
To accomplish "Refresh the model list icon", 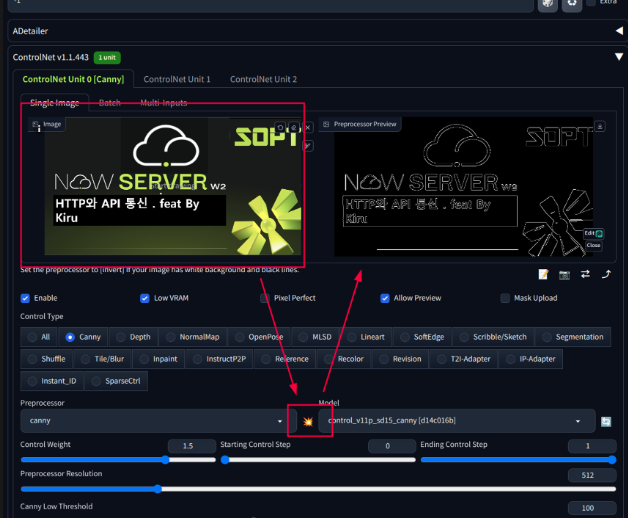I will click(606, 421).
